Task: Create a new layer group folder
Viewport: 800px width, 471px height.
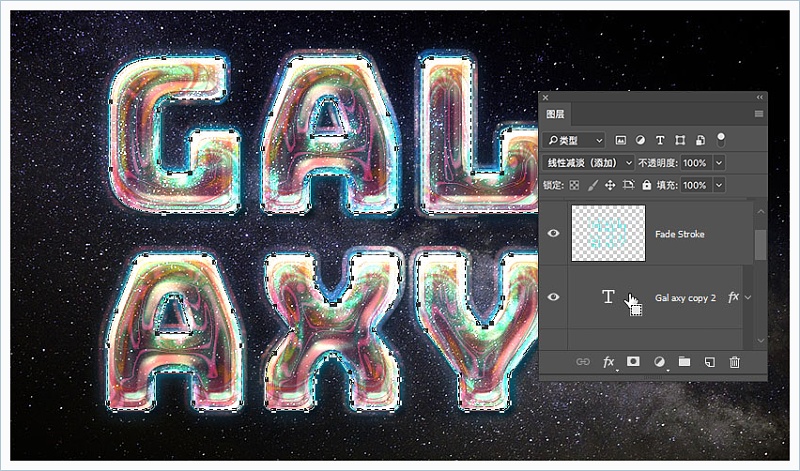Action: click(x=685, y=362)
